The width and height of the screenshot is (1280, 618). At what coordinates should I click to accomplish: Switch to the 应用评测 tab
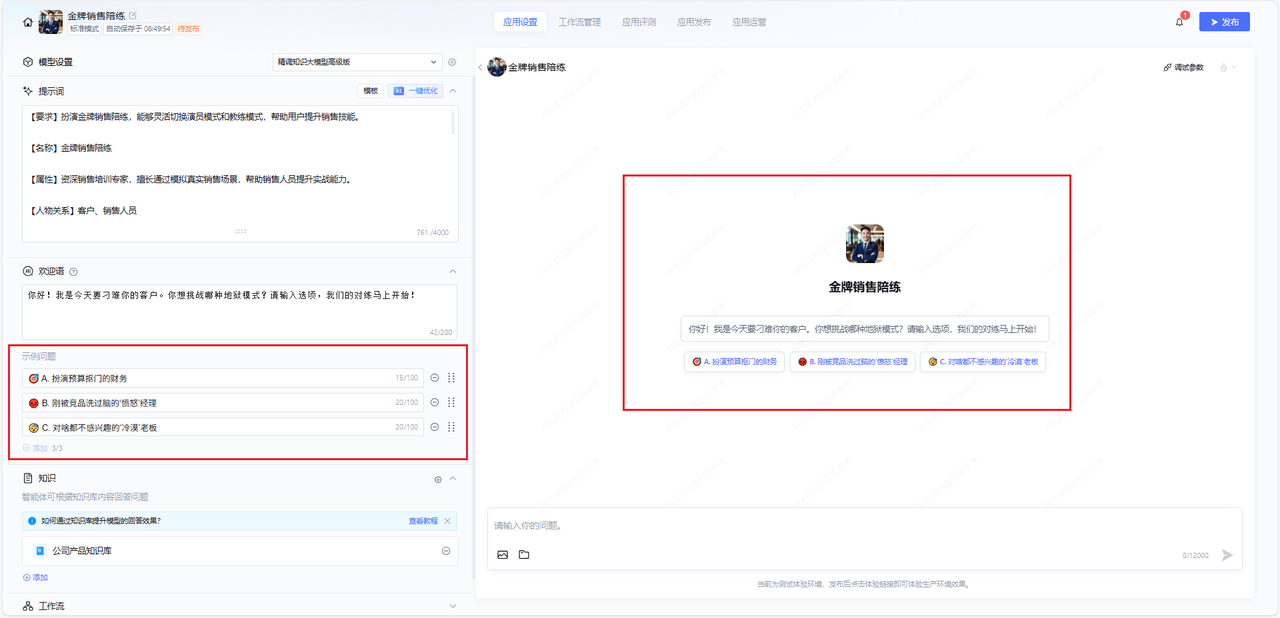click(638, 22)
